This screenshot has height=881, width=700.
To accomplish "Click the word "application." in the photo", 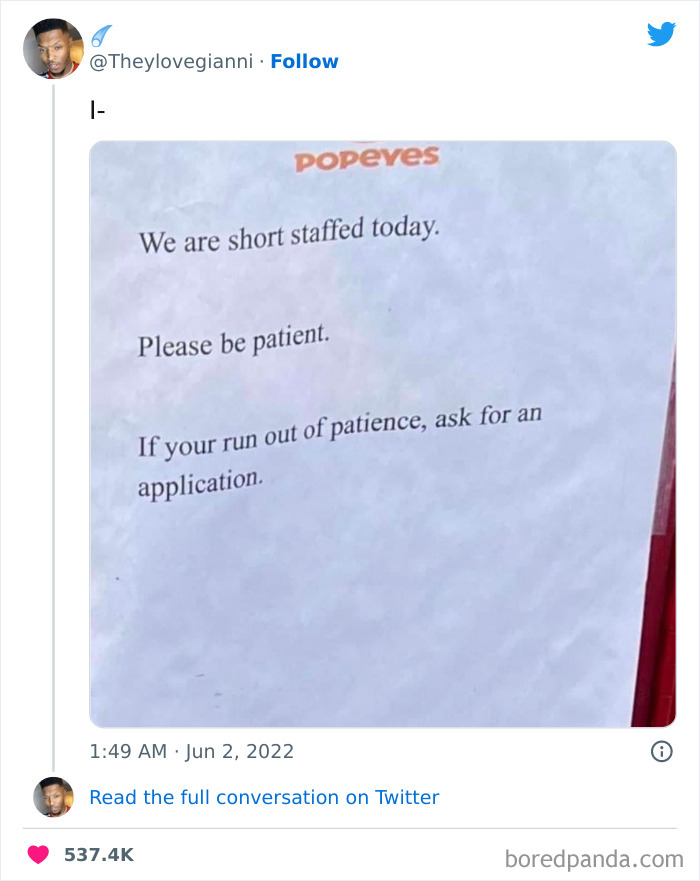I will pyautogui.click(x=200, y=484).
